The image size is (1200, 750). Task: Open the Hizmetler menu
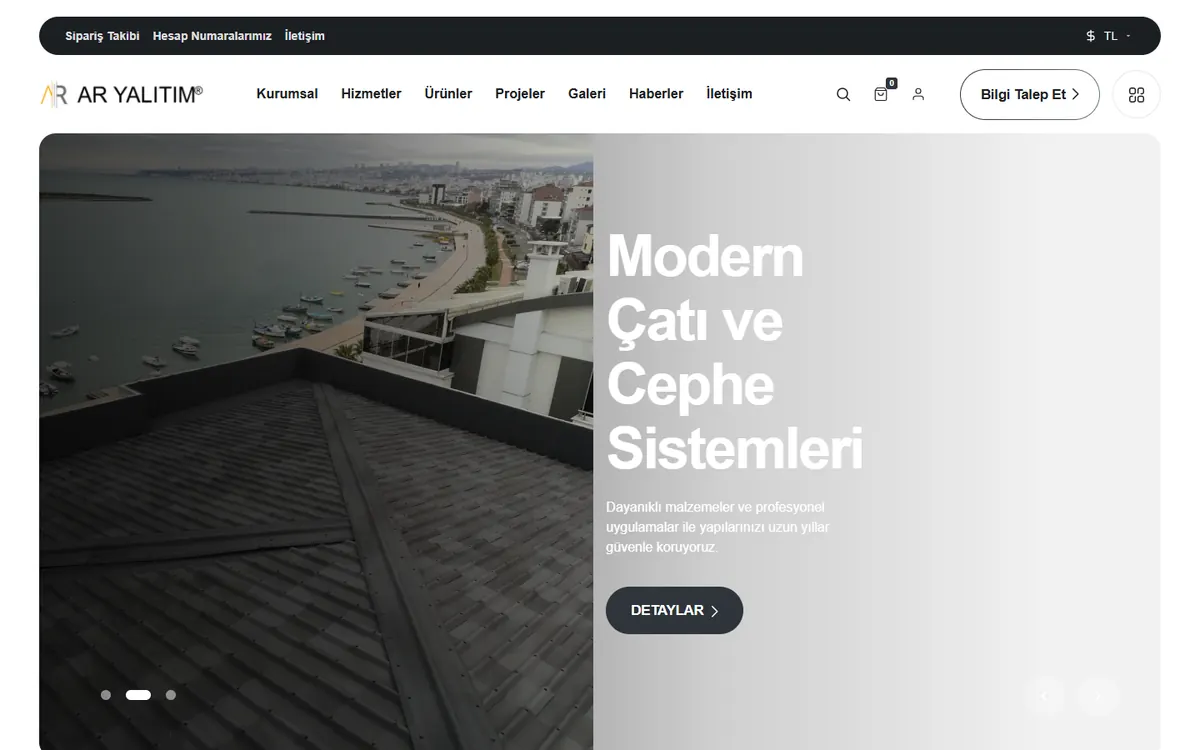point(371,94)
